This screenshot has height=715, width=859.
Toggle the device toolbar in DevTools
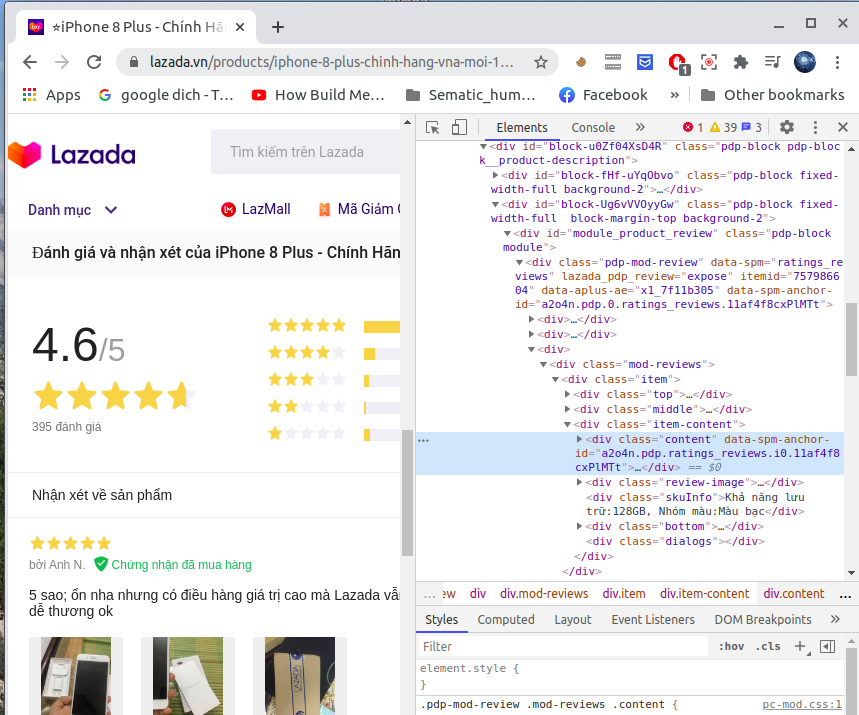point(459,128)
